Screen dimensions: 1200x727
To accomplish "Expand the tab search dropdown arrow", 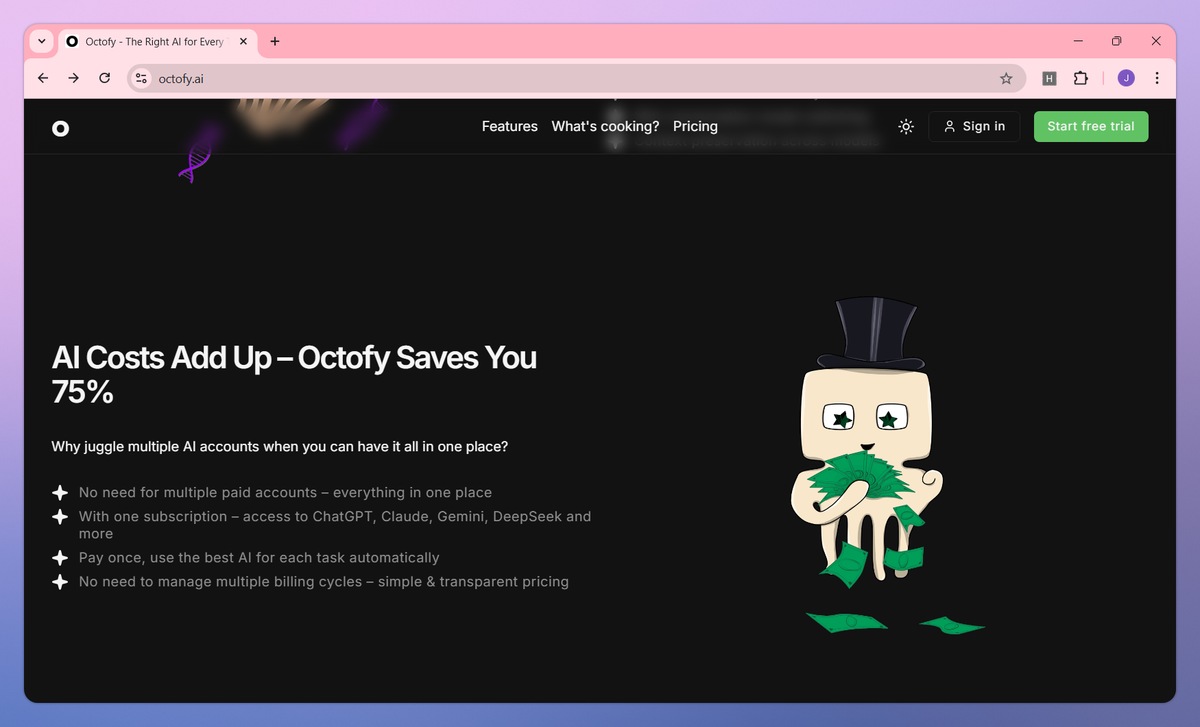I will click(41, 42).
